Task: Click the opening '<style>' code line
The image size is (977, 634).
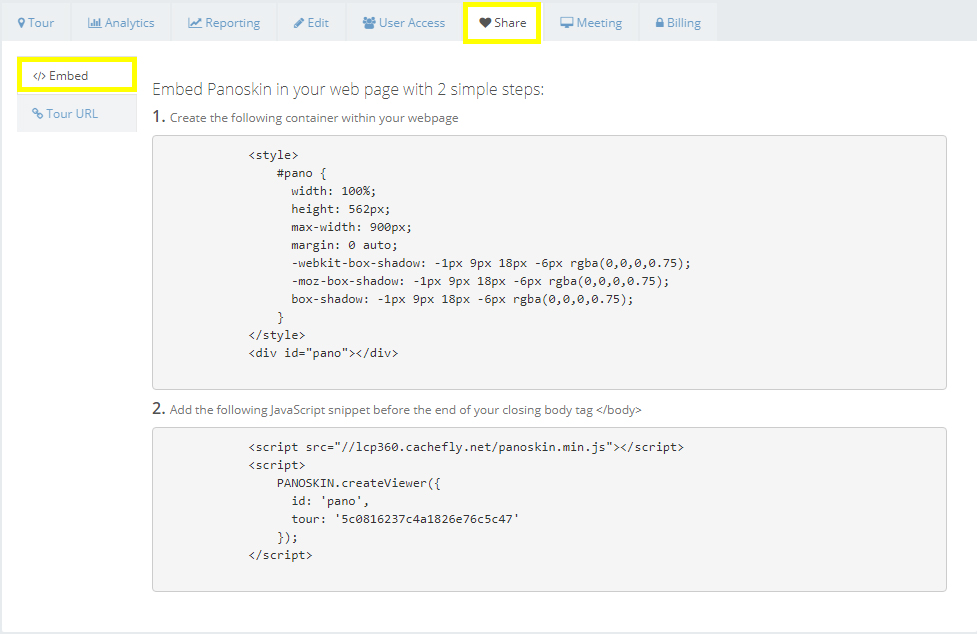Action: tap(274, 155)
